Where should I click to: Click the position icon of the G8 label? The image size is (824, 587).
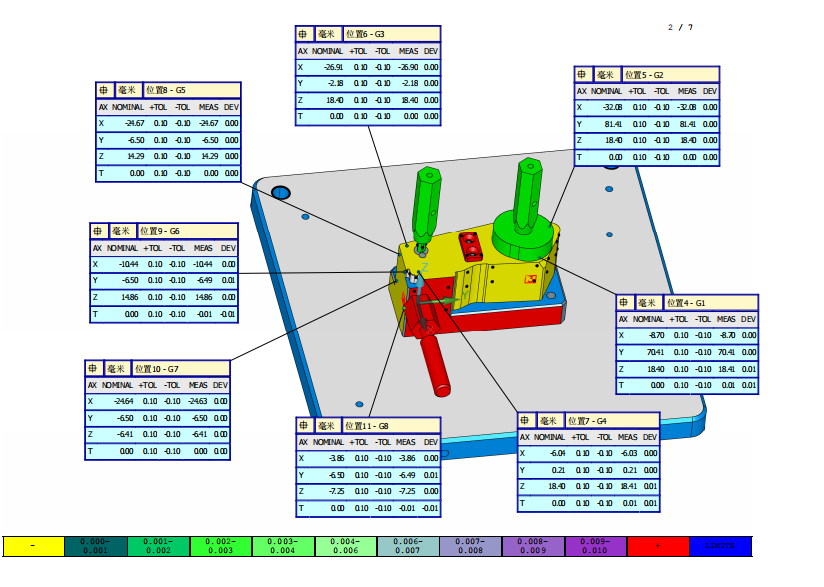pos(304,425)
